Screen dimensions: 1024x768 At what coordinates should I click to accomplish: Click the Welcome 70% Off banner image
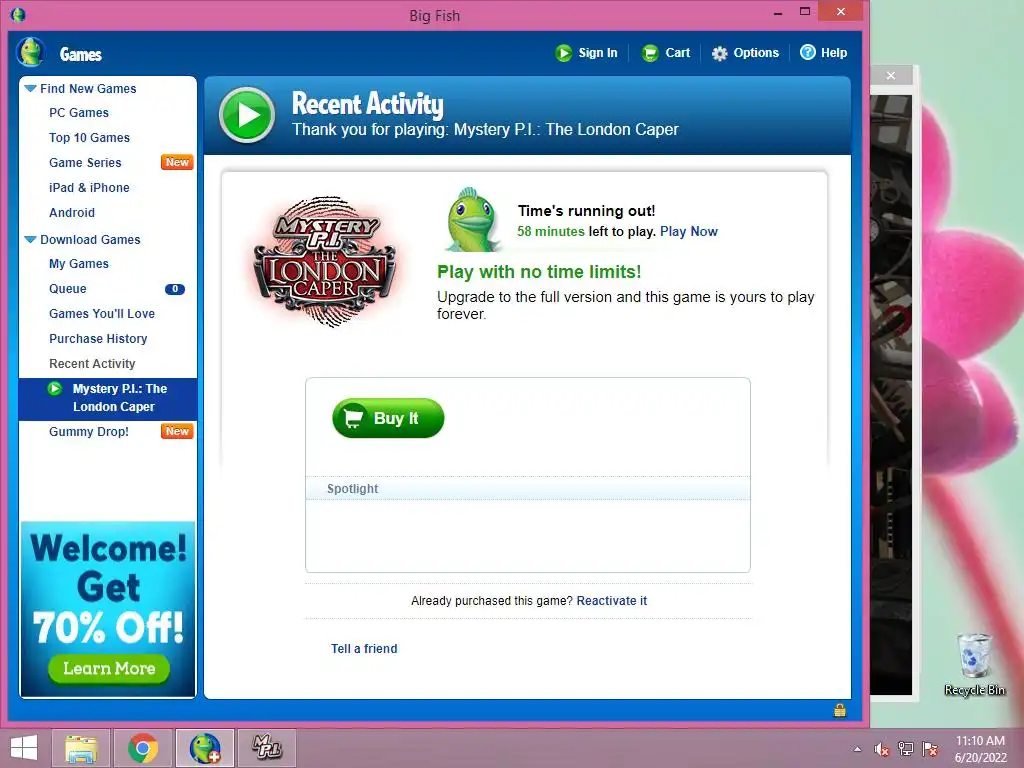[108, 609]
